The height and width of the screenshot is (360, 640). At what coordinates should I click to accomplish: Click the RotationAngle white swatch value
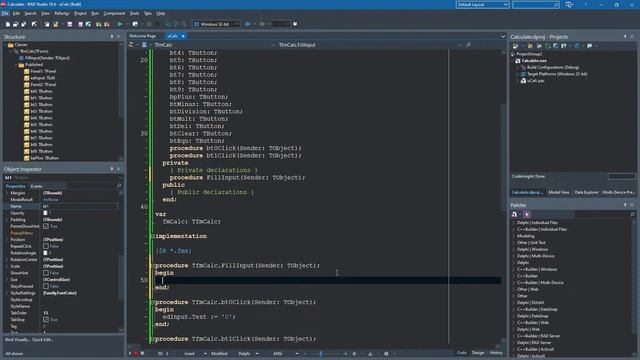[x=45, y=253]
